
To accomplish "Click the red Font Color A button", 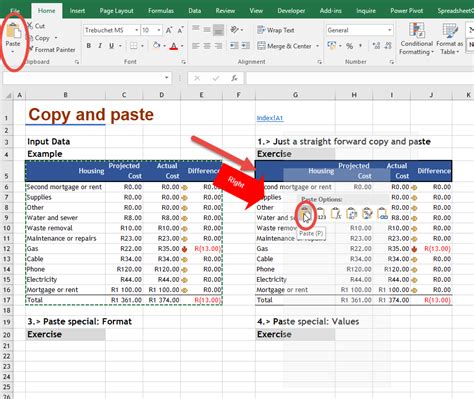I will pyautogui.click(x=173, y=46).
